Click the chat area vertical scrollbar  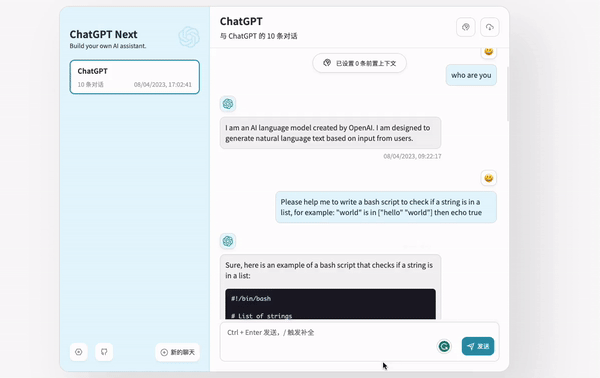tap(508, 94)
